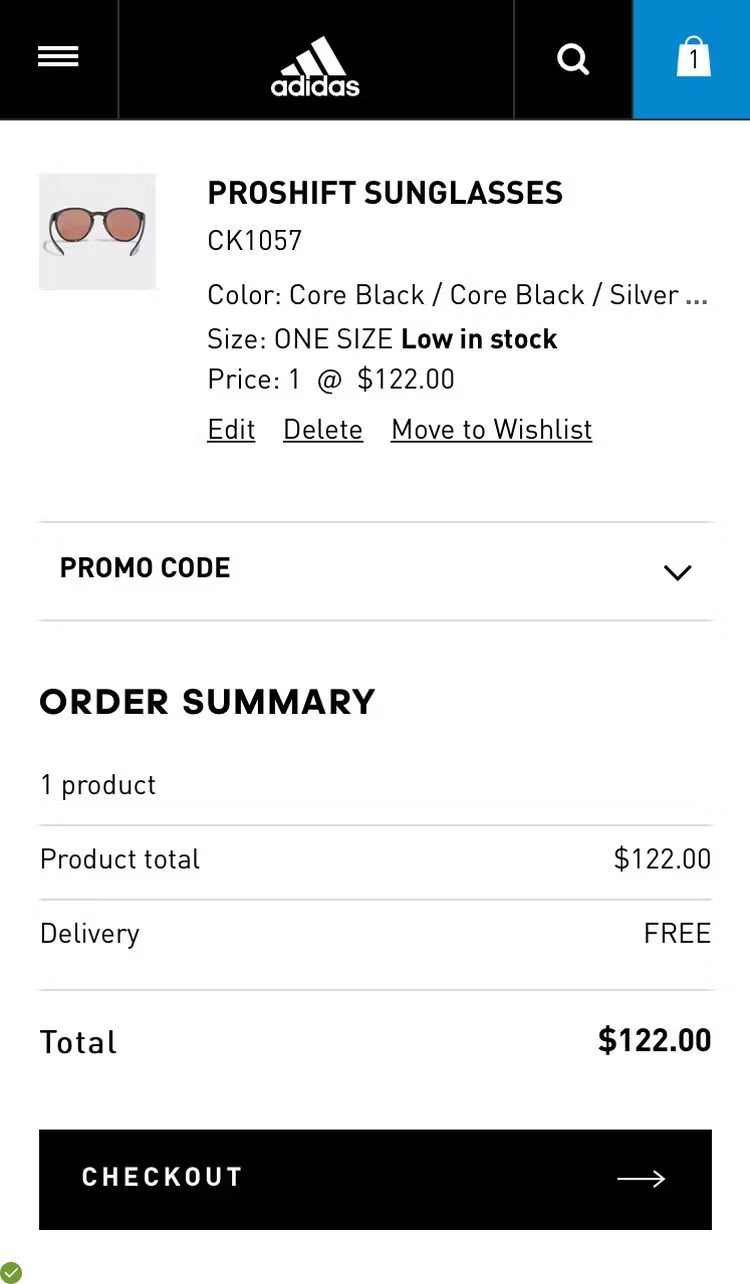
Task: Open the sunglasses product thumbnail
Action: 98,232
